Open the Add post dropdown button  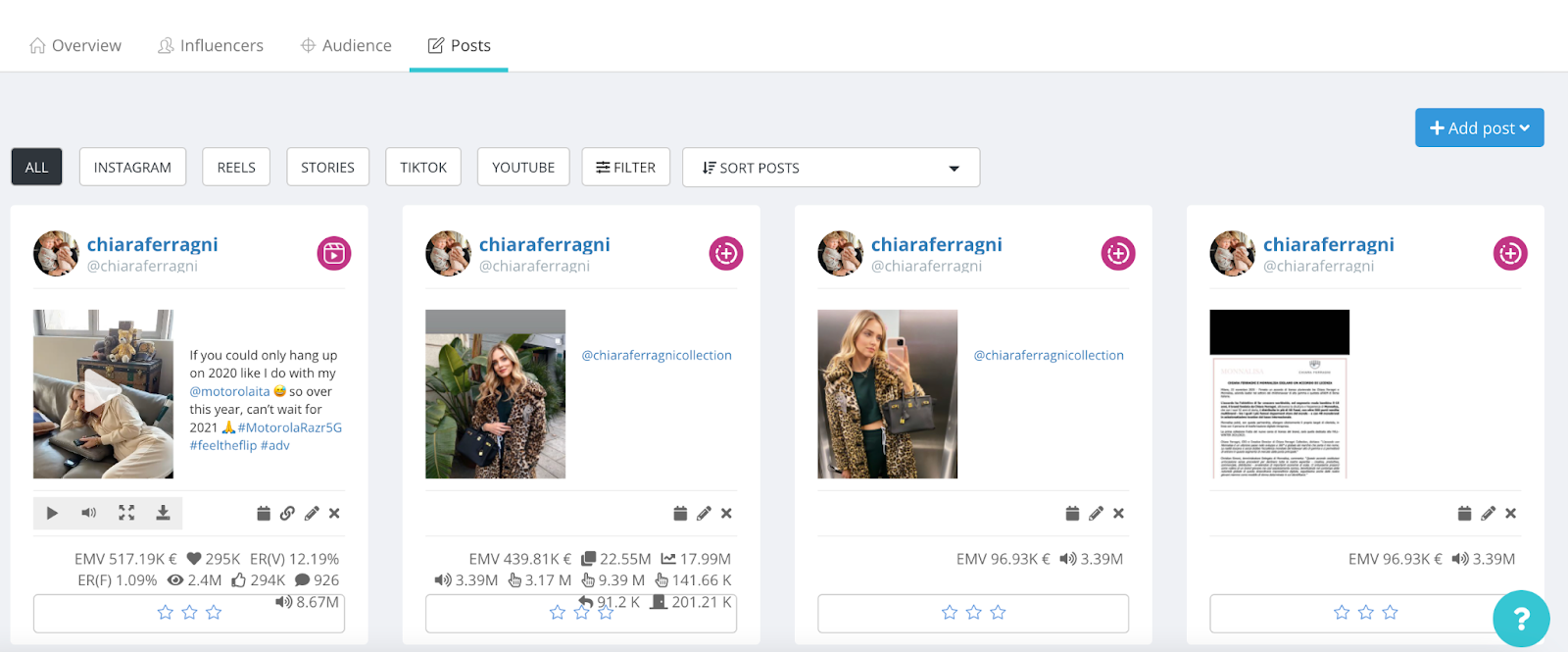point(1479,128)
